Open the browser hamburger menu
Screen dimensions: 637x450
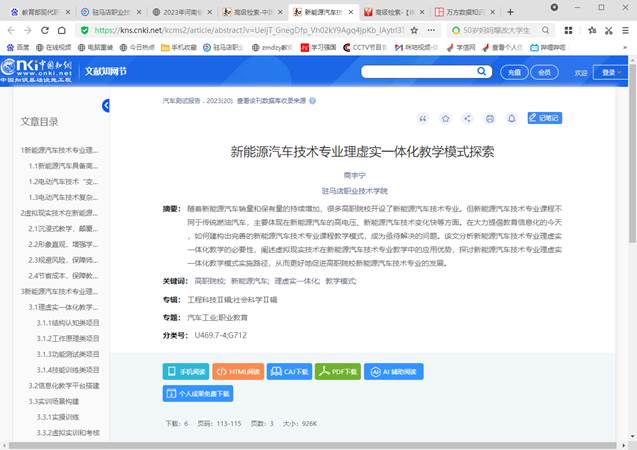(x=626, y=30)
